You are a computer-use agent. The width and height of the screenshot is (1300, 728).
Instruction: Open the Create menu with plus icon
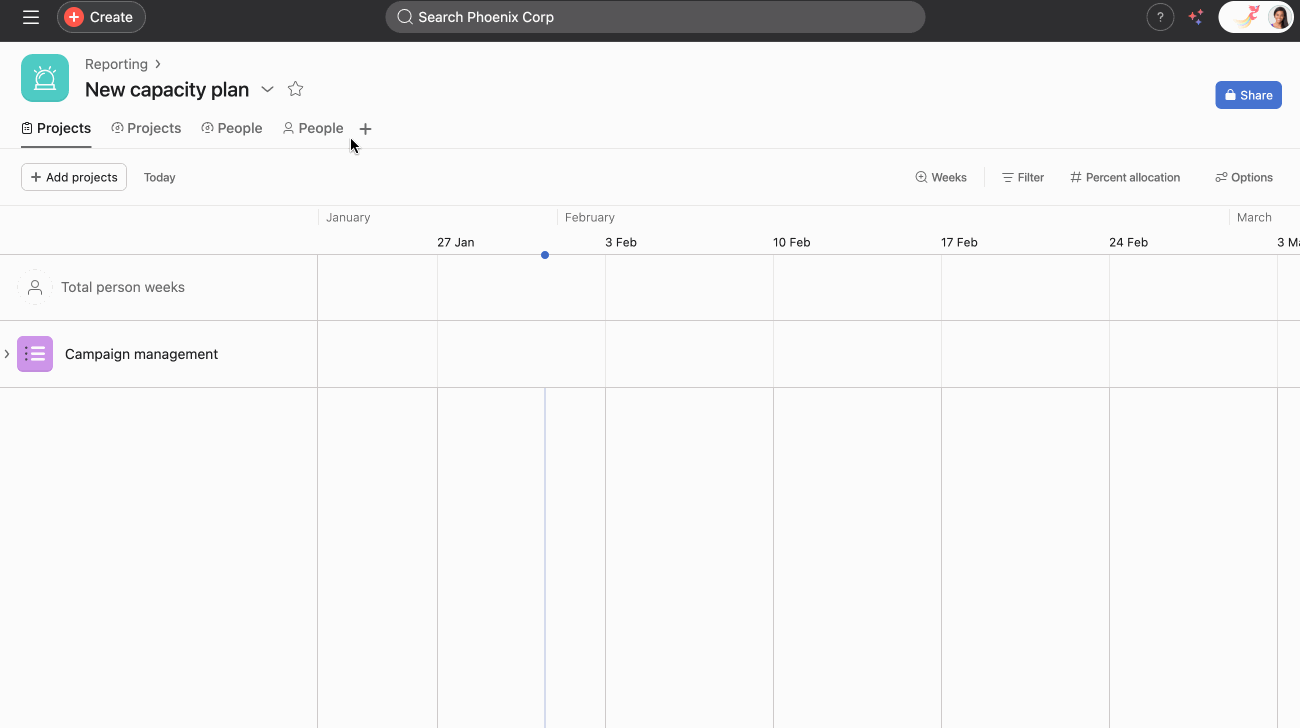[100, 17]
